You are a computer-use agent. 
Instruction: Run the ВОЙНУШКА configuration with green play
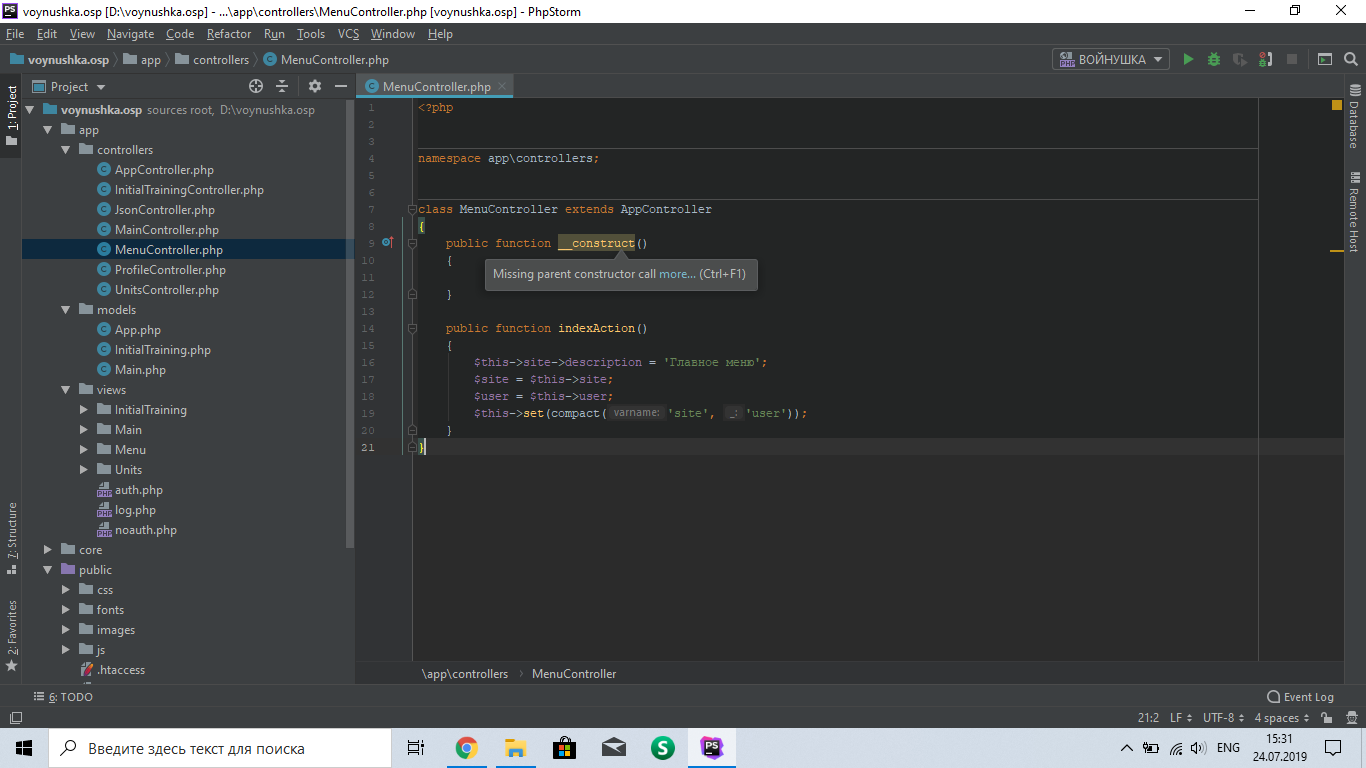(x=1188, y=59)
